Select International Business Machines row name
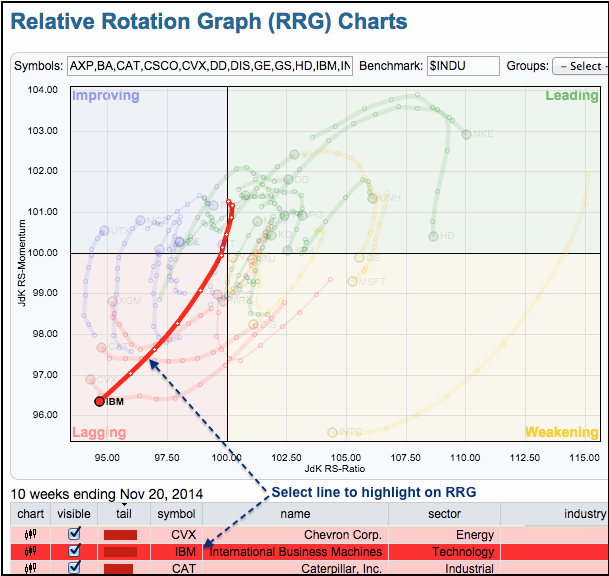Screen dimensions: 609x576 coord(295,552)
